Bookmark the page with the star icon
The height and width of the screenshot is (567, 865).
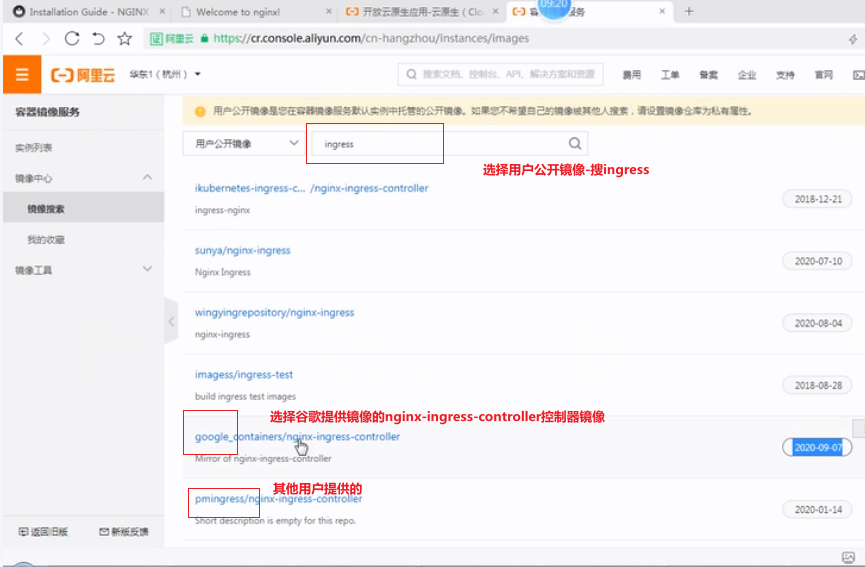[x=125, y=38]
